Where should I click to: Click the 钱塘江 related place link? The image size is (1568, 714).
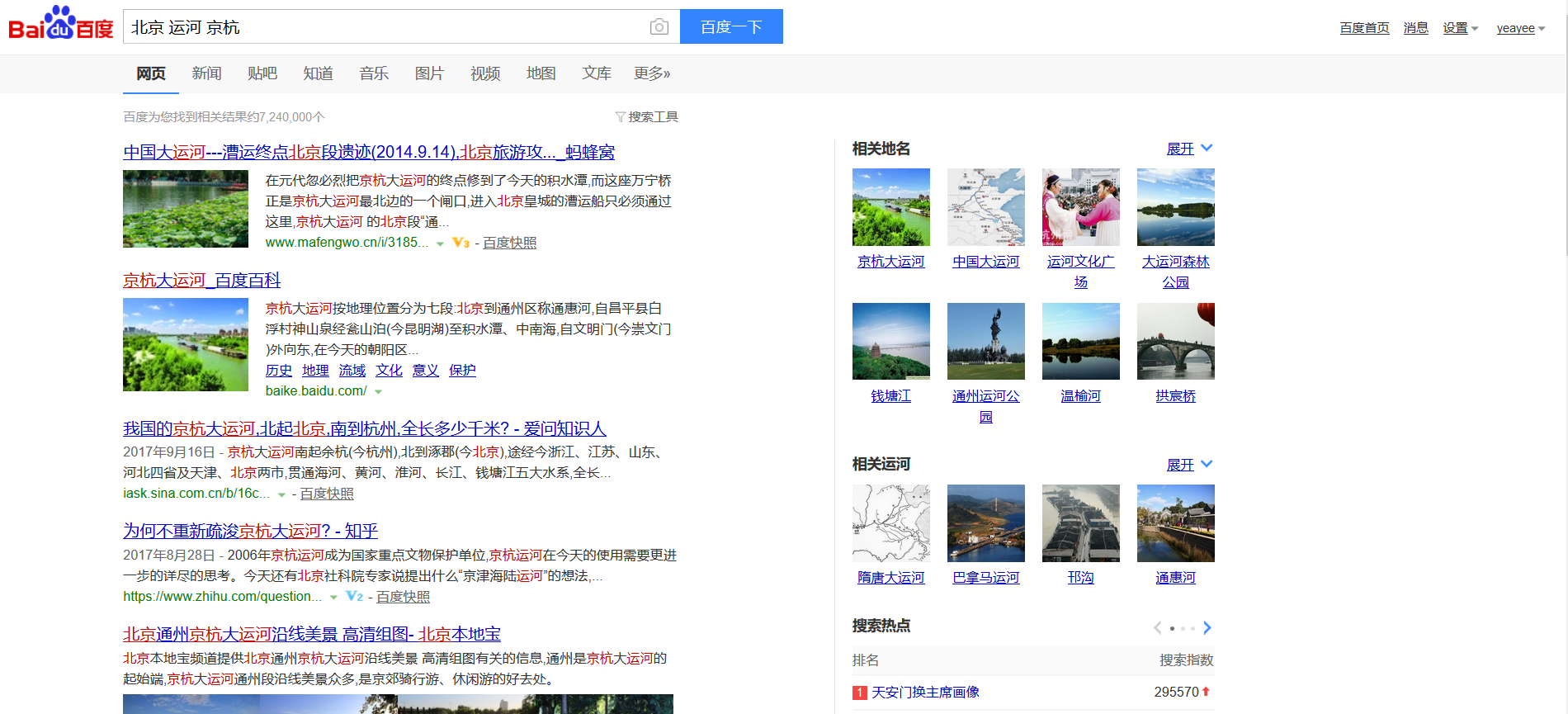[x=891, y=396]
